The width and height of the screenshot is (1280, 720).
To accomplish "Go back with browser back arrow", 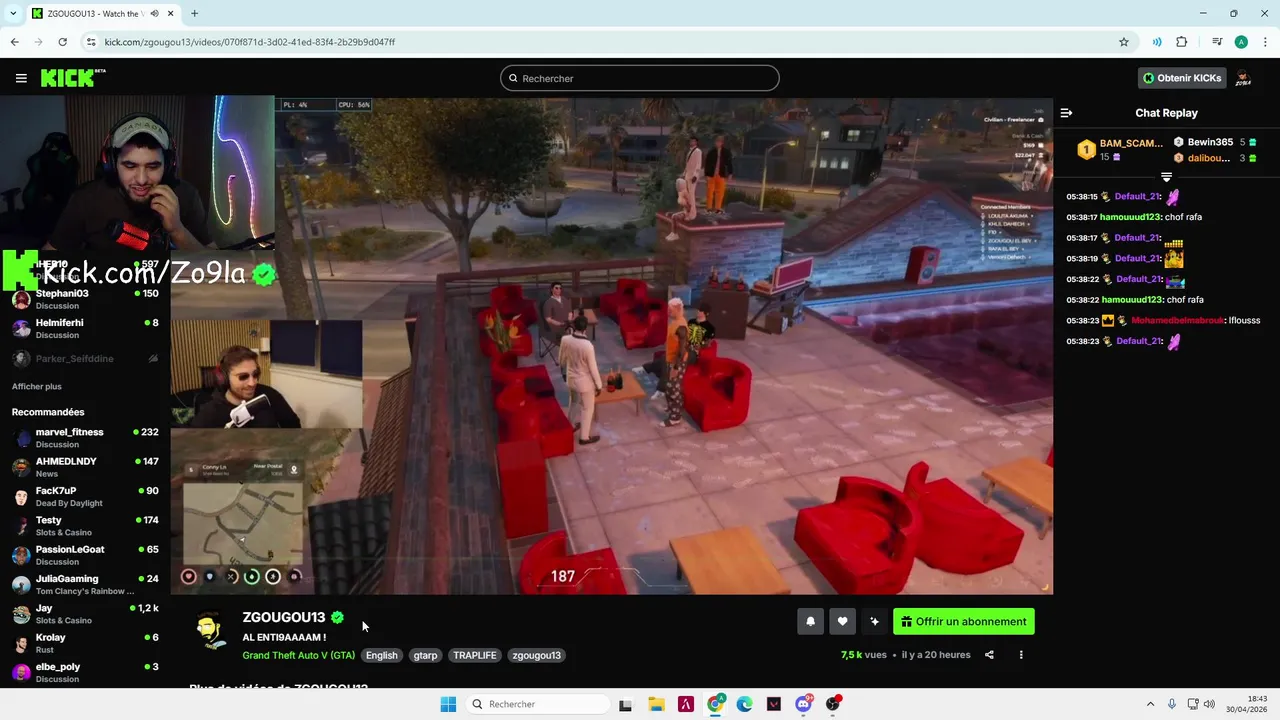I will (x=15, y=42).
